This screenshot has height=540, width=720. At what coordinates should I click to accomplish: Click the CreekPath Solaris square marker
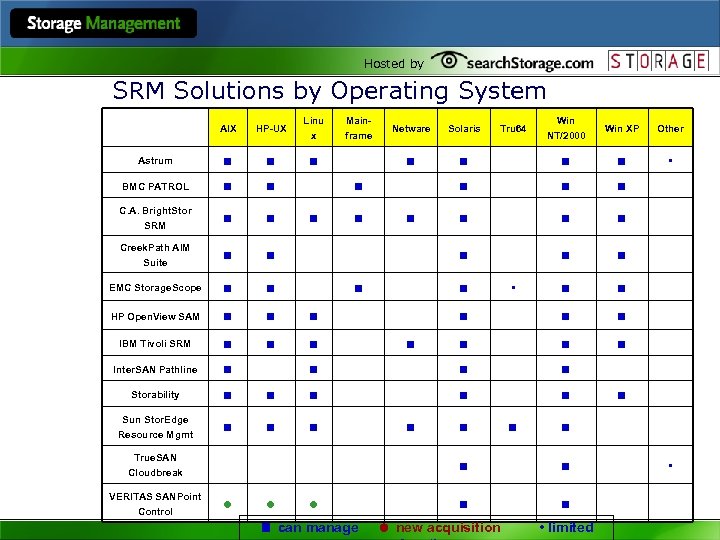[463, 255]
